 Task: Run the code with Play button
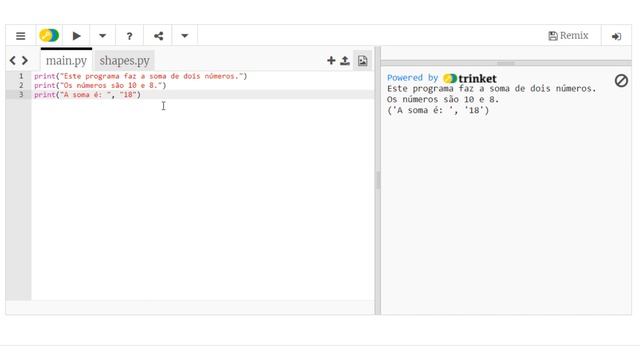coord(76,36)
